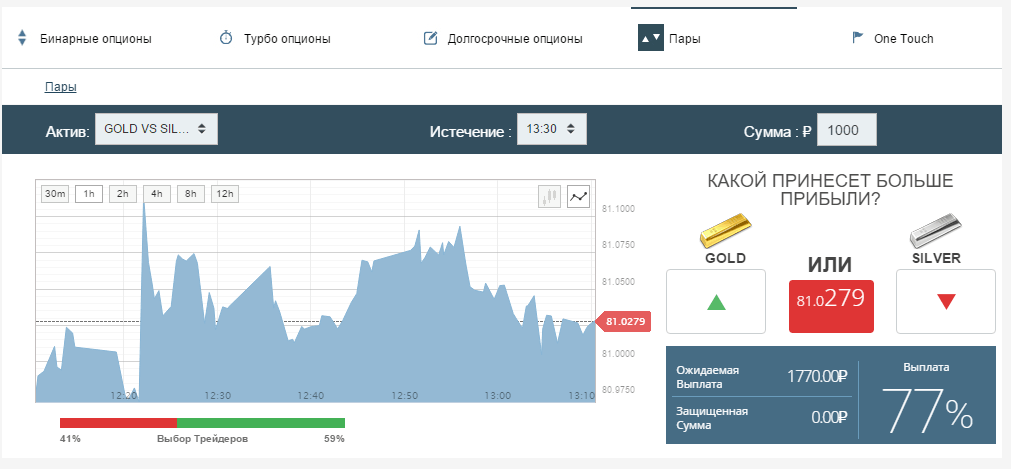This screenshot has height=469, width=1011.
Task: Click the Защищенная Сумма label
Action: click(x=712, y=418)
